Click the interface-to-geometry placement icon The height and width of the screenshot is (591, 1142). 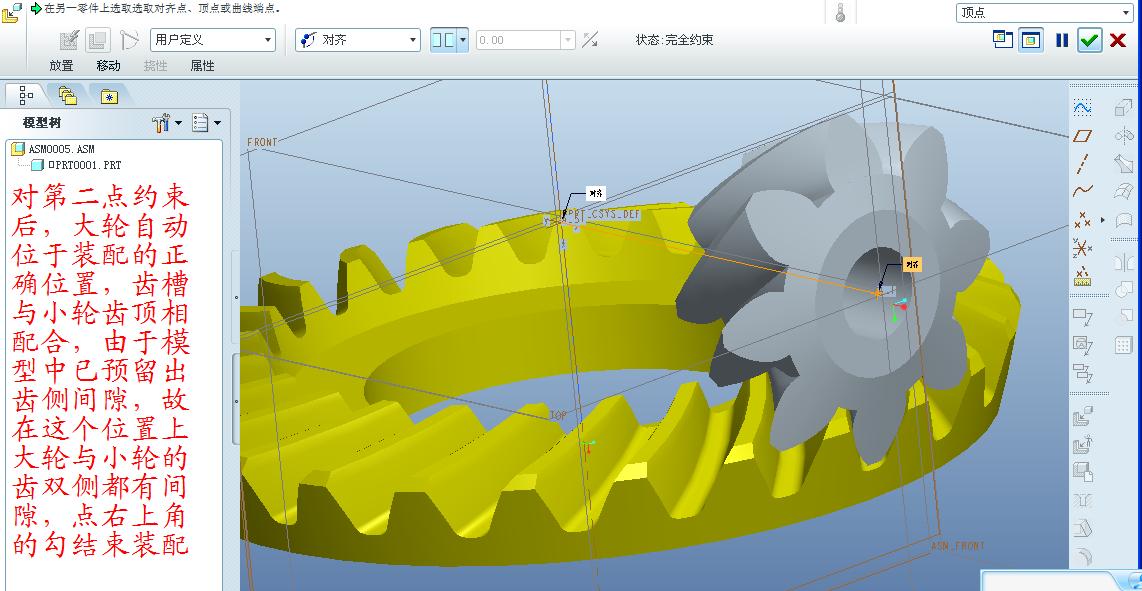click(x=69, y=40)
